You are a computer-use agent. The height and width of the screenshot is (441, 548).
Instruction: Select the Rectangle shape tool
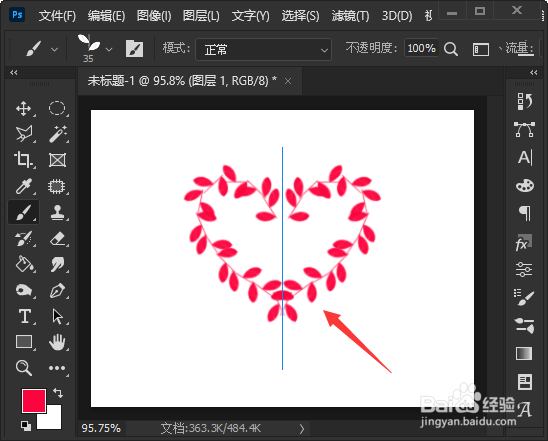pyautogui.click(x=23, y=342)
